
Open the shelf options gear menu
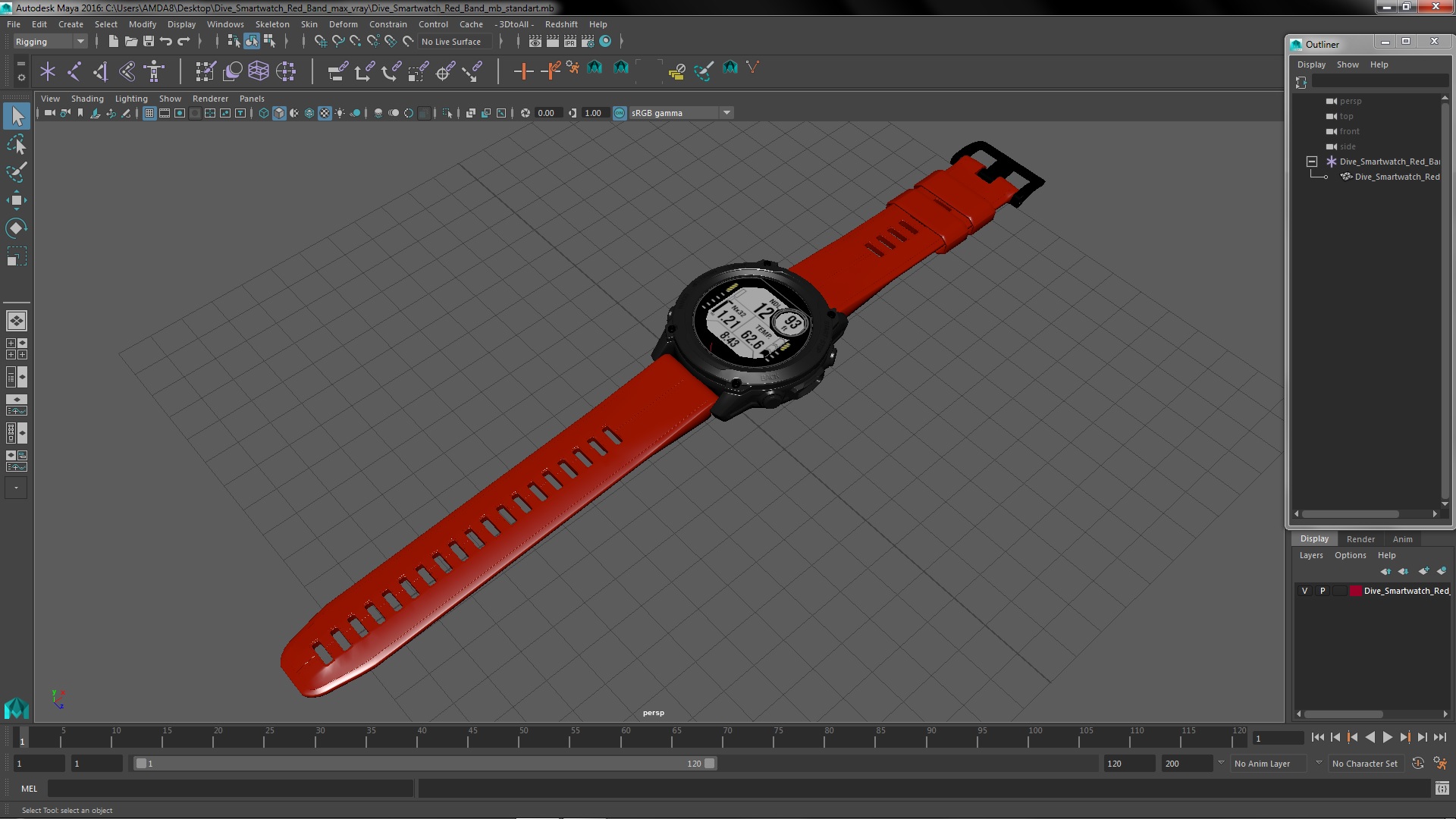point(21,77)
